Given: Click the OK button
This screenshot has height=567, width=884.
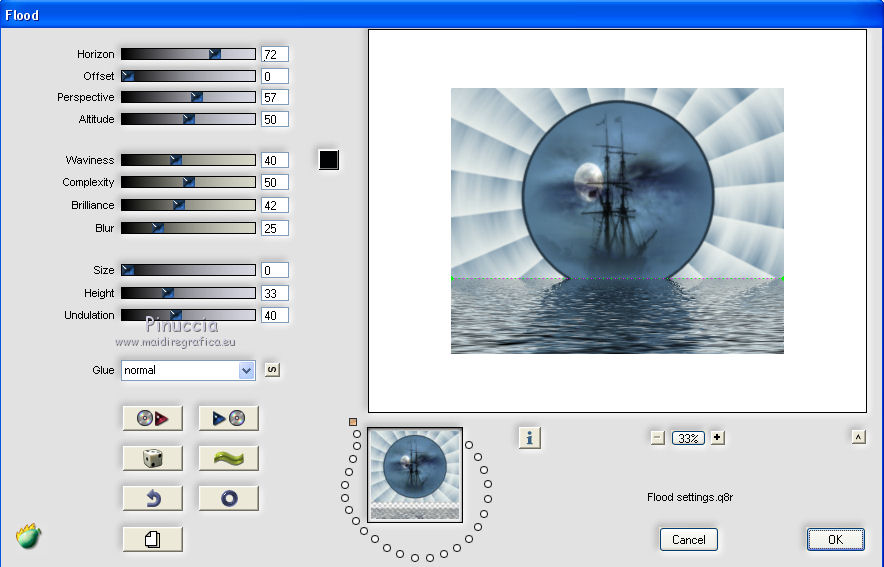Looking at the screenshot, I should pyautogui.click(x=835, y=539).
